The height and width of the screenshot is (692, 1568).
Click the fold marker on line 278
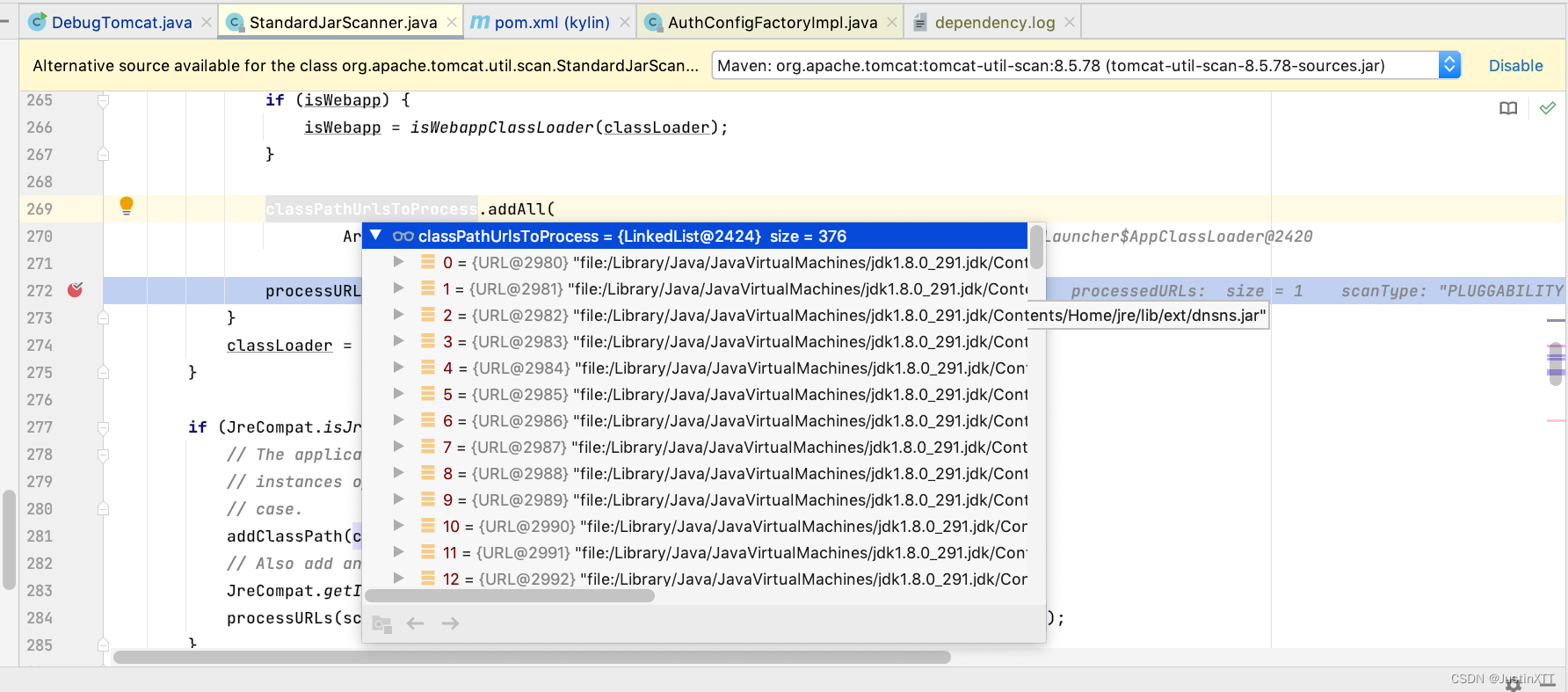coord(103,455)
